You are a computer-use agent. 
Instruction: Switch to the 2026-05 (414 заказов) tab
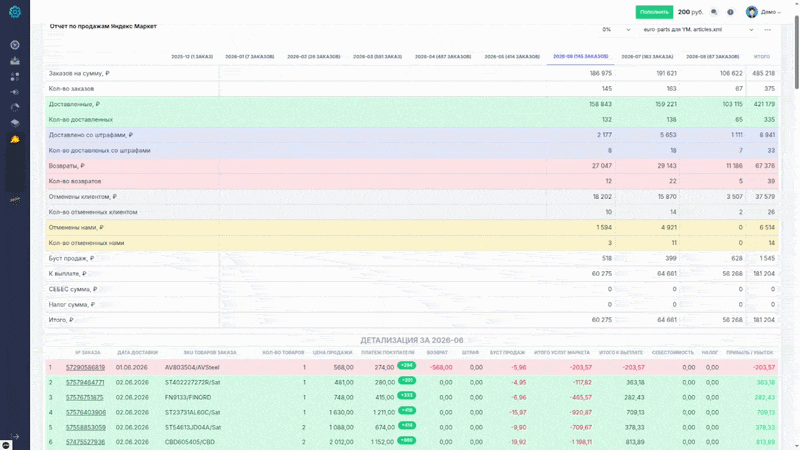[x=512, y=57]
